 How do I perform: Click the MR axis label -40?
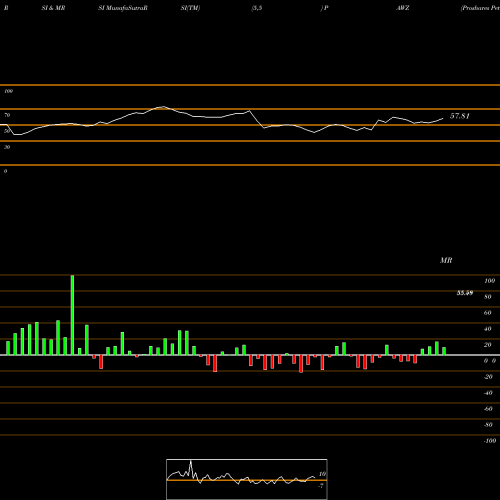[x=488, y=393]
